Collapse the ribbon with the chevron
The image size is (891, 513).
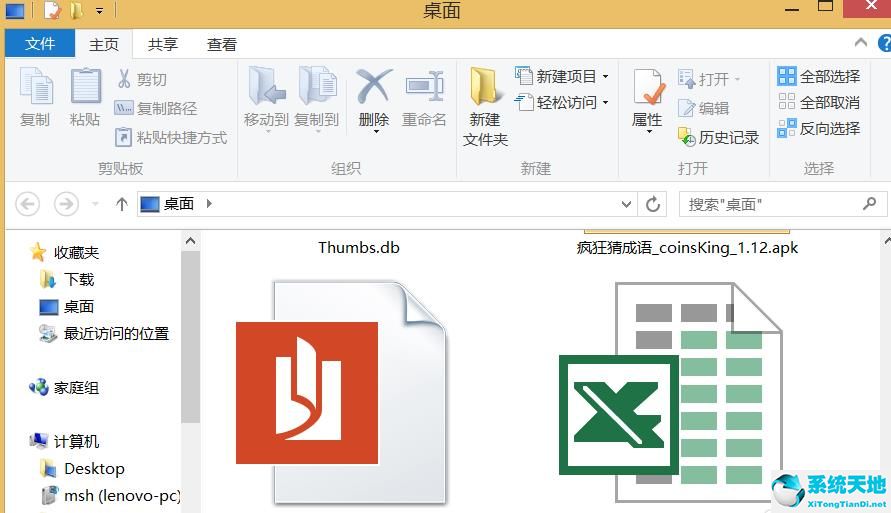[x=861, y=43]
